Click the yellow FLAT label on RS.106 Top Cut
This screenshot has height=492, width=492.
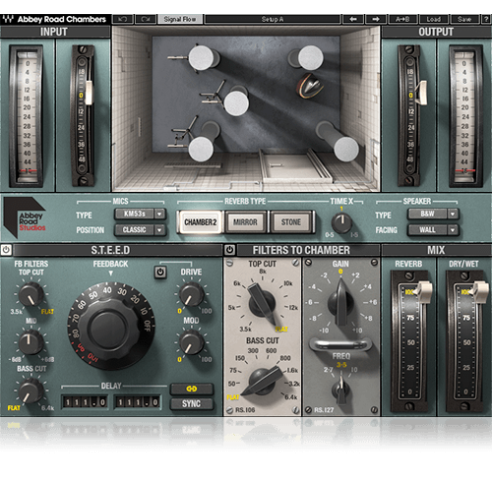pos(281,329)
